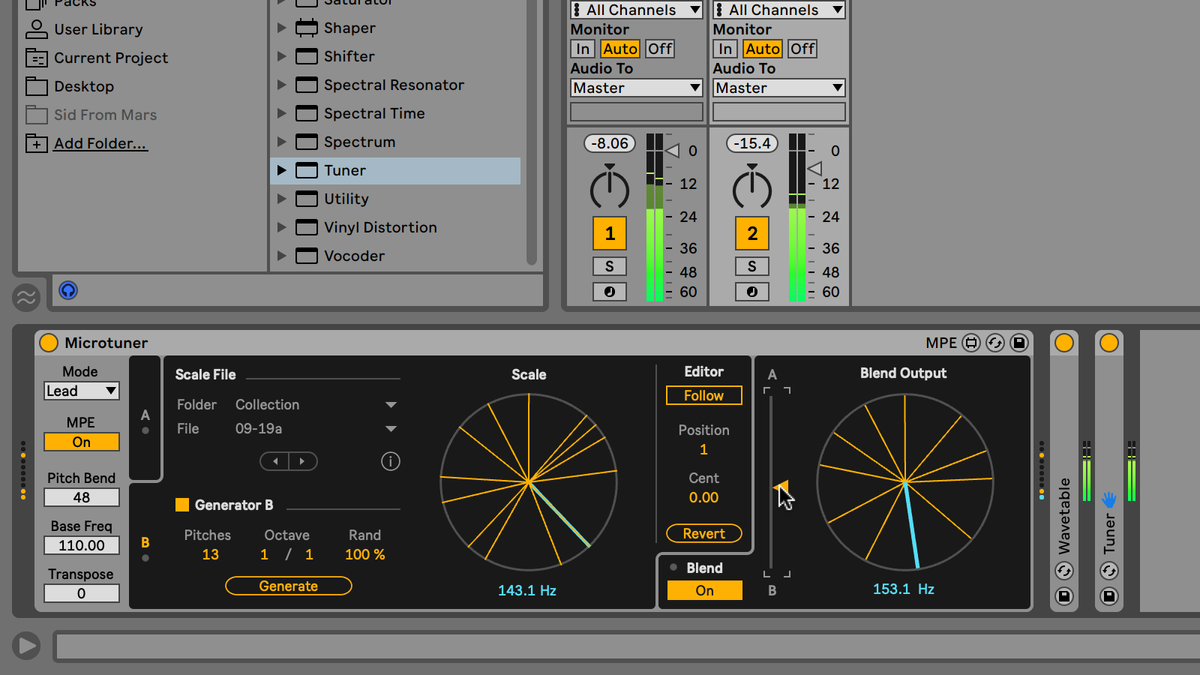This screenshot has width=1200, height=675.
Task: Toggle the Generator B section on
Action: (x=184, y=505)
